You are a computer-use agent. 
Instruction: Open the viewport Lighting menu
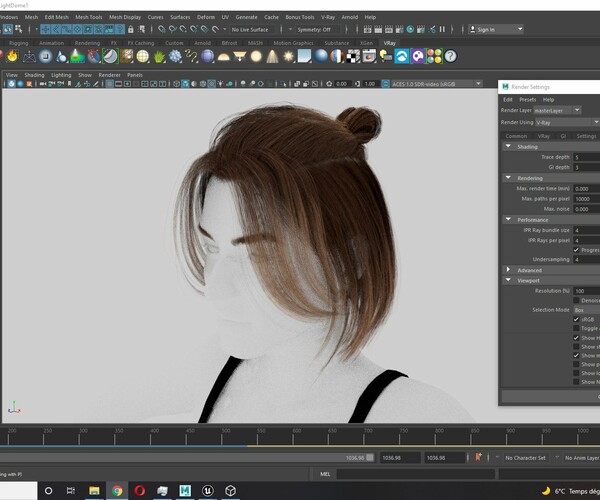pyautogui.click(x=61, y=75)
